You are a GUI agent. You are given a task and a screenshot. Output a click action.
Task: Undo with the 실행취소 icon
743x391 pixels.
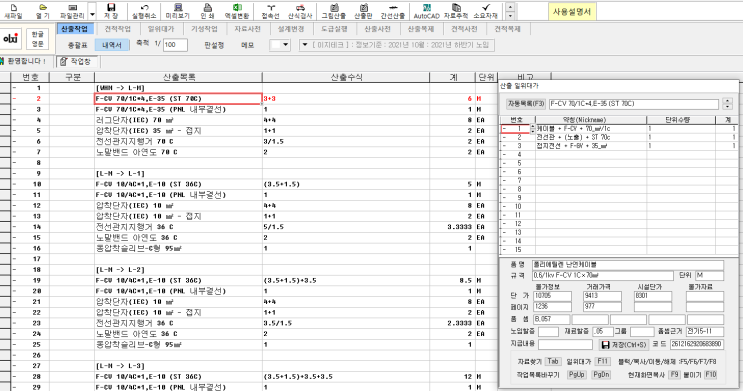click(x=144, y=11)
